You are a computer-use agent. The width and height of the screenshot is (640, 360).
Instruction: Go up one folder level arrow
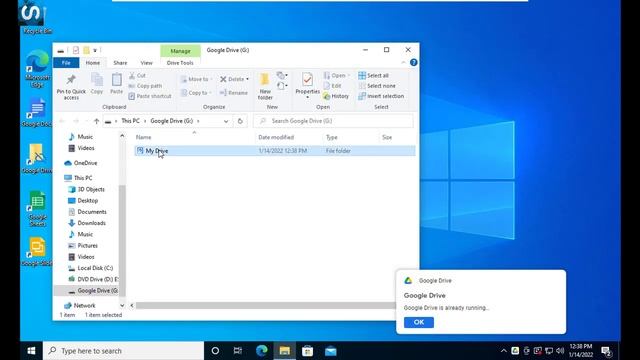tap(96, 121)
